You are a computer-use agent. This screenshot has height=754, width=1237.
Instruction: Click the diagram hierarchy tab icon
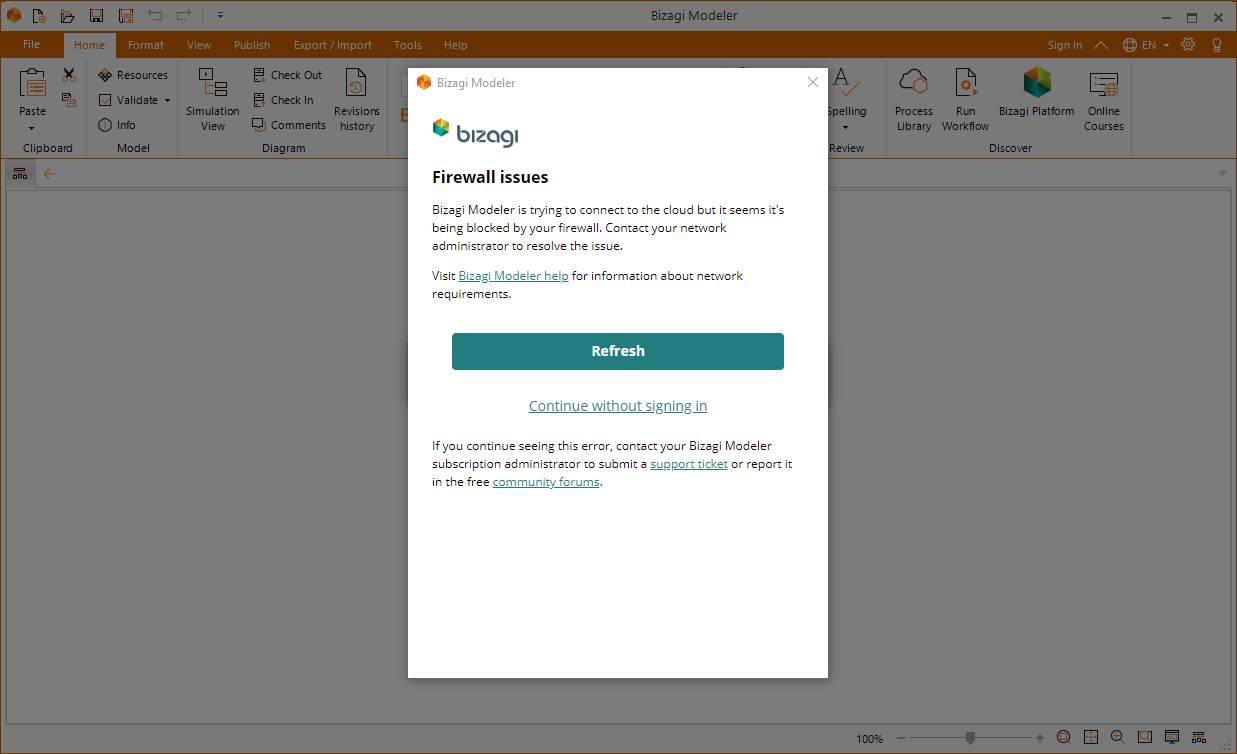click(19, 174)
